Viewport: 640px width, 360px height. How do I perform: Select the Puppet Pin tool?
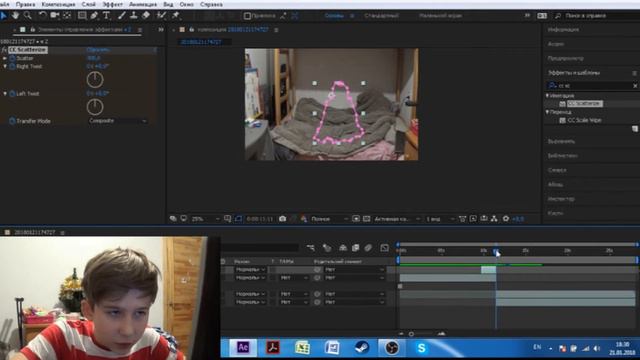pyautogui.click(x=176, y=16)
